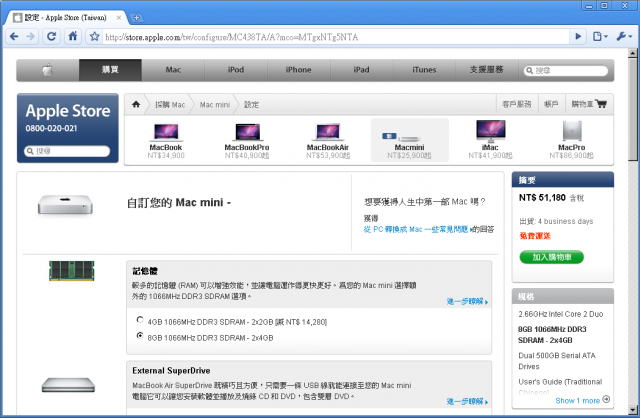This screenshot has width=640, height=418.
Task: Click the 0800-020-021 phone number
Action: point(51,129)
